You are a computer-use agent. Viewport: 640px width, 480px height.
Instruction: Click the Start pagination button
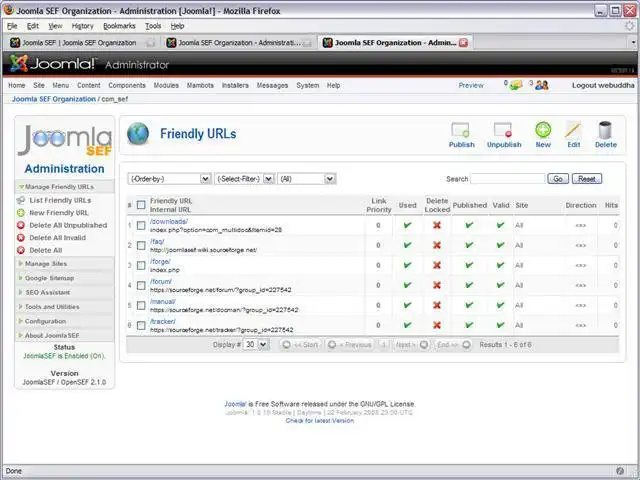tap(300, 344)
